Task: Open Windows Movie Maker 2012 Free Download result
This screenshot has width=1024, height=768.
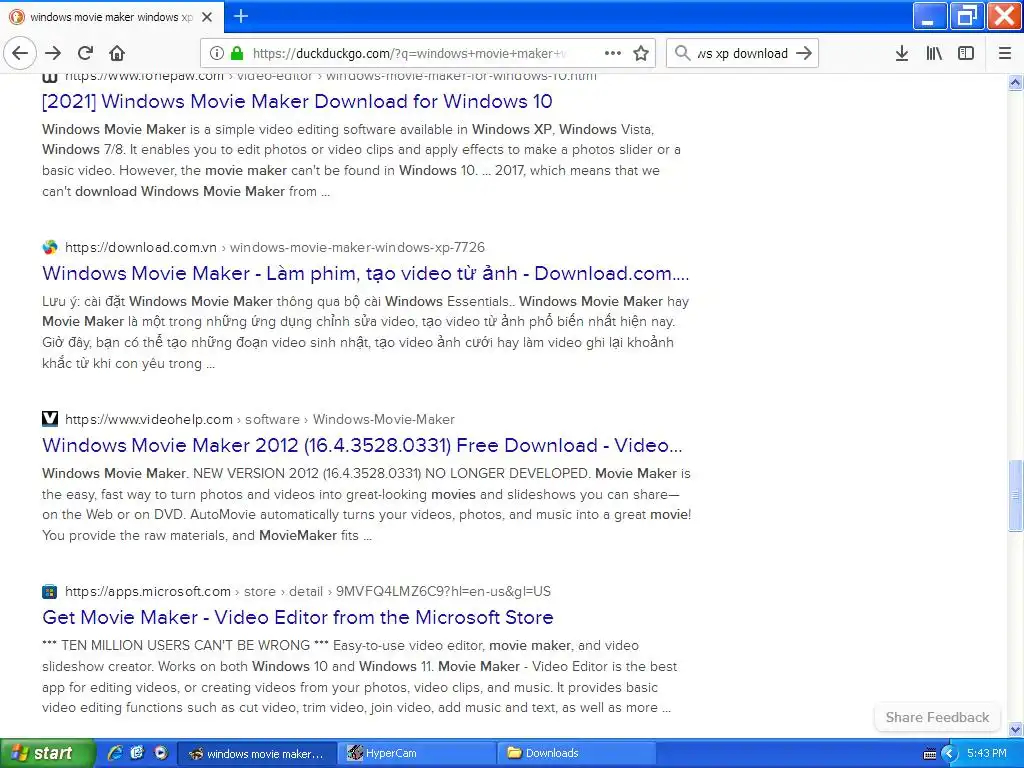Action: 362,445
